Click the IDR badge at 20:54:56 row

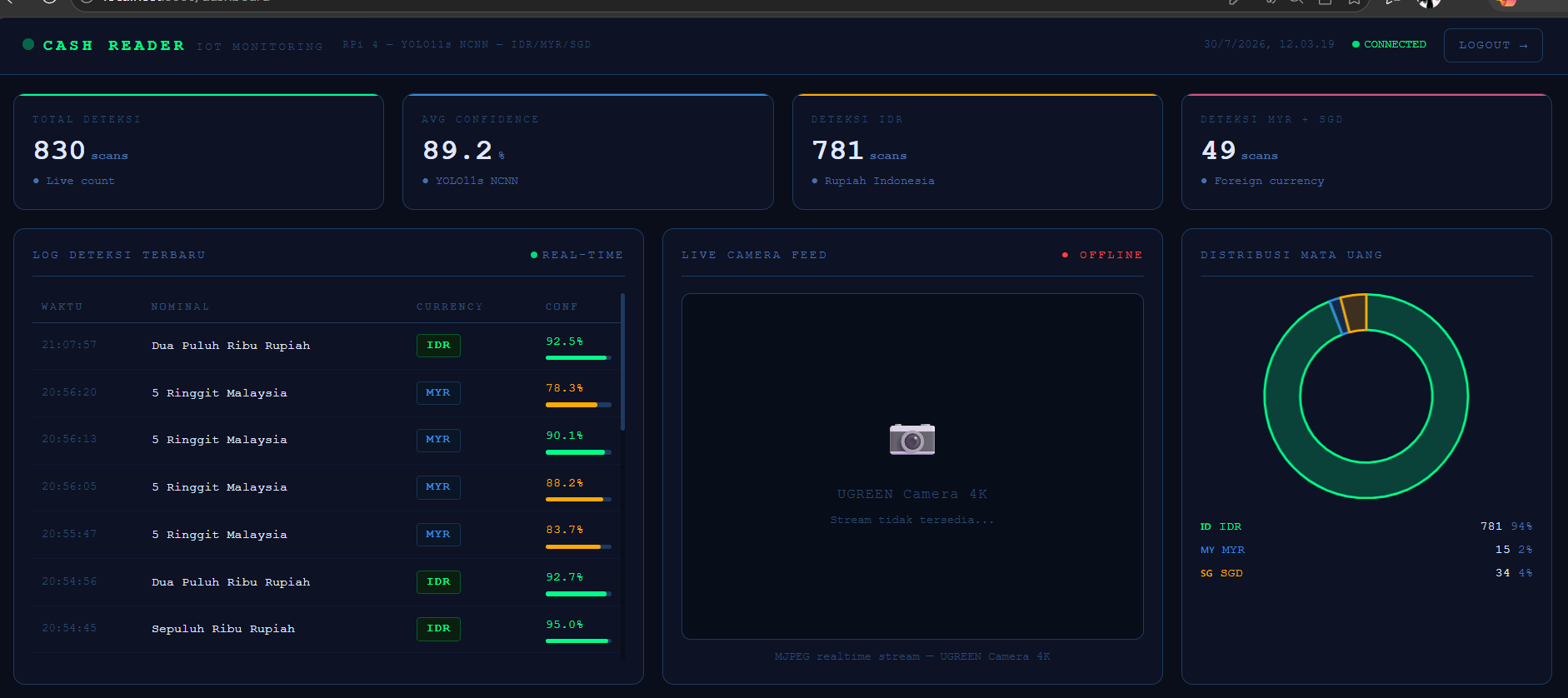click(438, 581)
